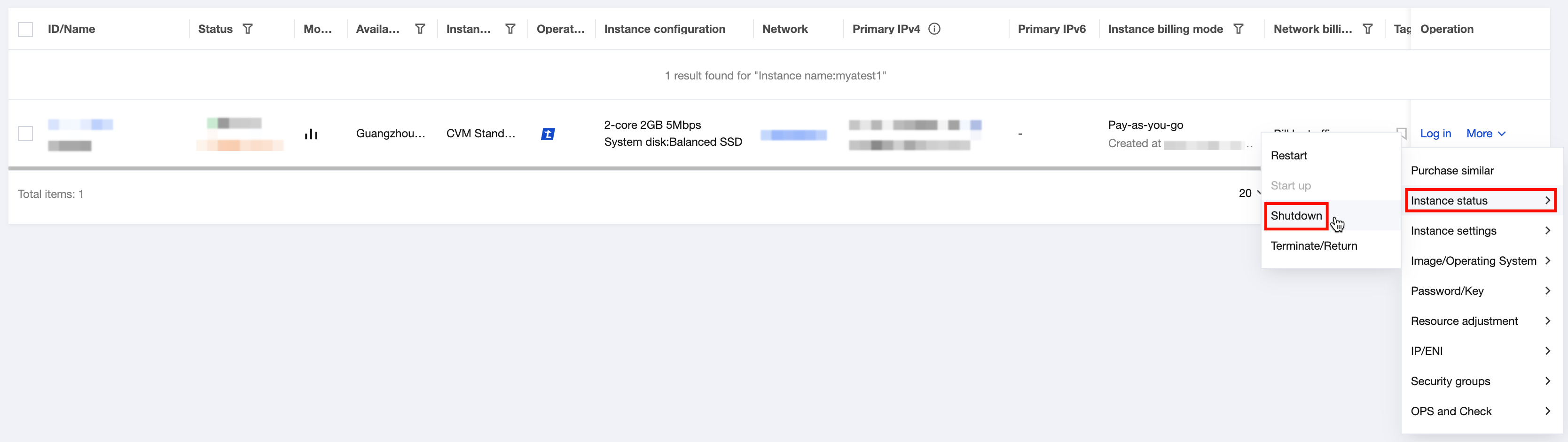Click the Status column filter icon
The width and height of the screenshot is (1568, 442).
(247, 29)
